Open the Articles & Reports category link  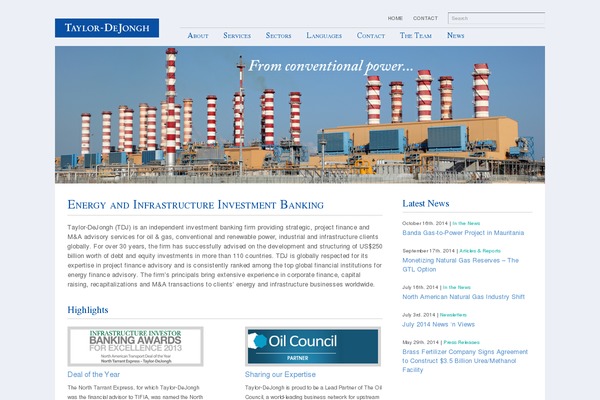480,251
